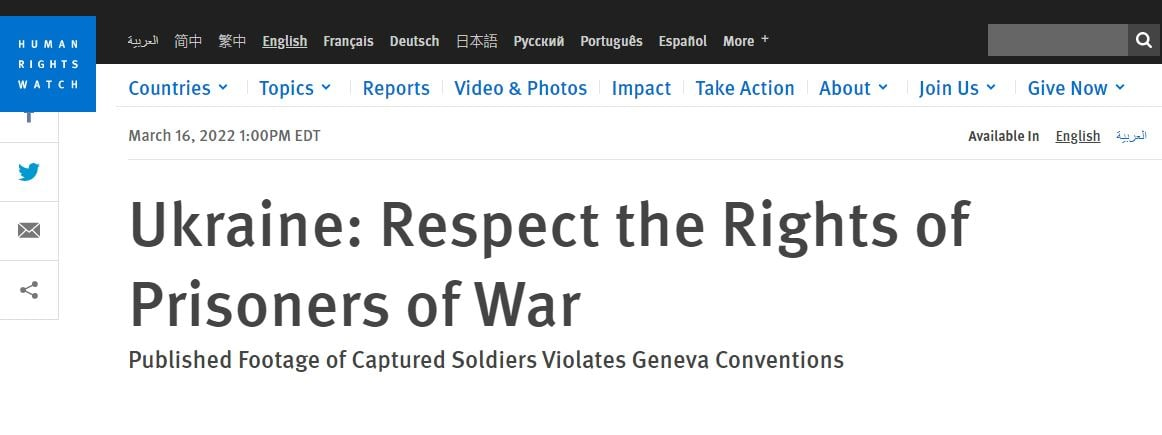
Task: Click into the search input field
Action: pyautogui.click(x=1057, y=40)
